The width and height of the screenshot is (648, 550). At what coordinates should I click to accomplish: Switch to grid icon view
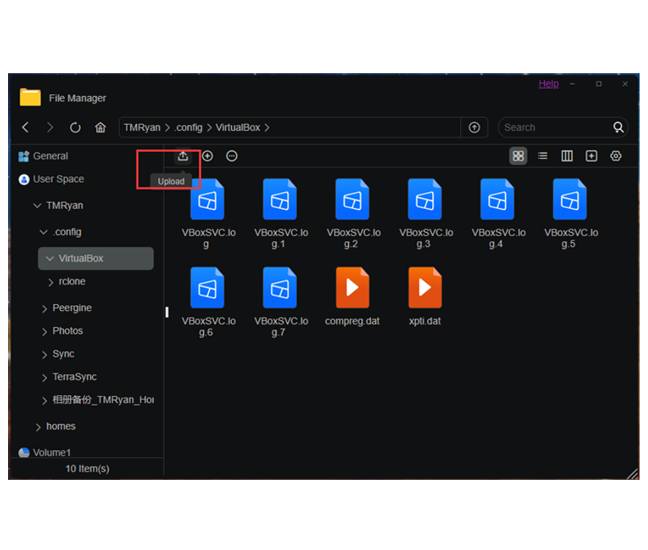coord(518,156)
